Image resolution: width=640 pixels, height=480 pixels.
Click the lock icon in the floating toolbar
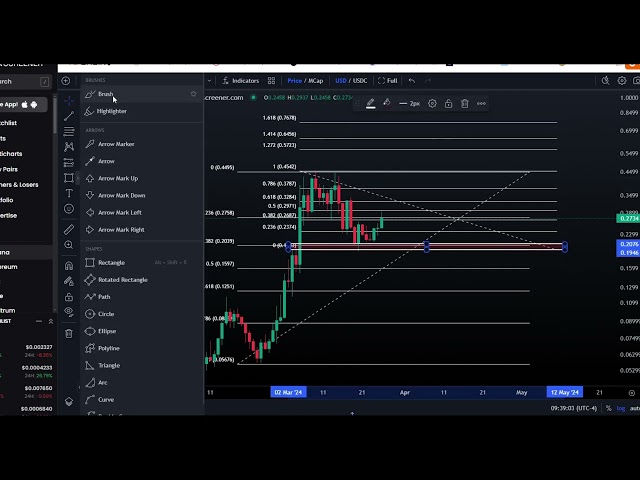448,103
